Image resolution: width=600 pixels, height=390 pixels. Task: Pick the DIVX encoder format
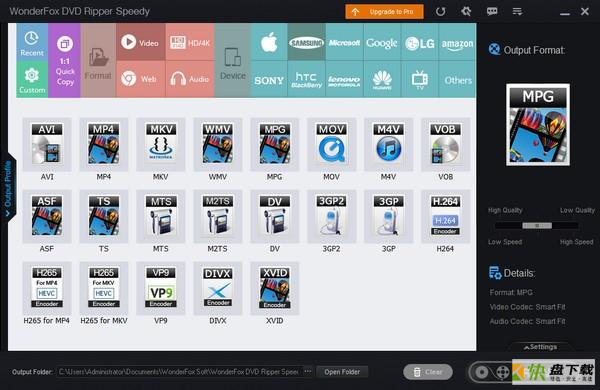click(x=218, y=288)
